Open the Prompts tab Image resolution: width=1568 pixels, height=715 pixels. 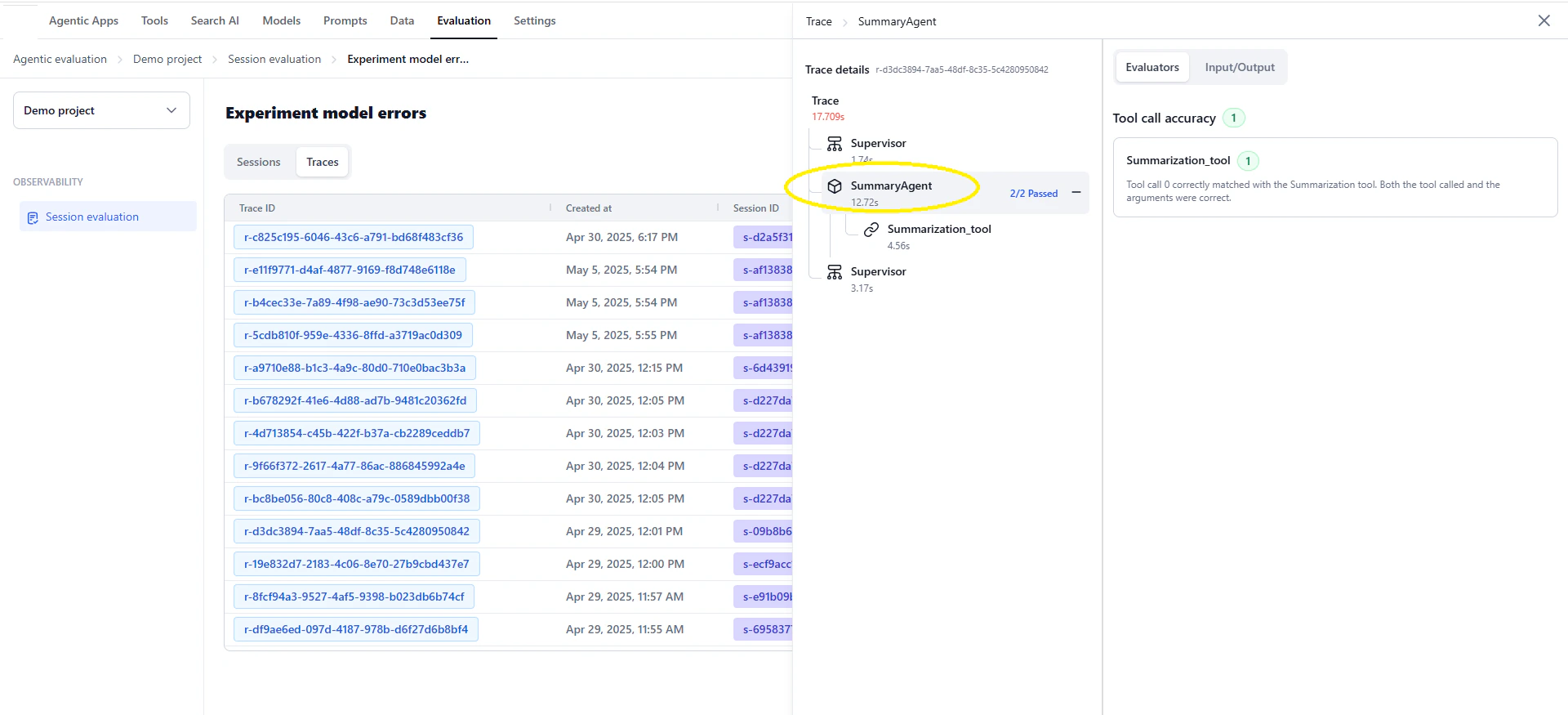[x=345, y=20]
